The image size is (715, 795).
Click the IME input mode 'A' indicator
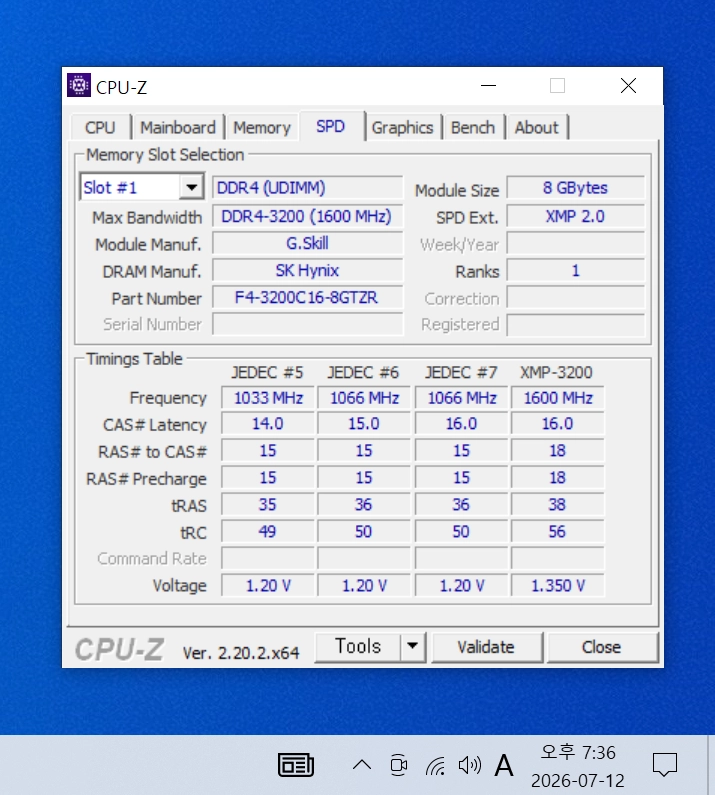point(504,765)
